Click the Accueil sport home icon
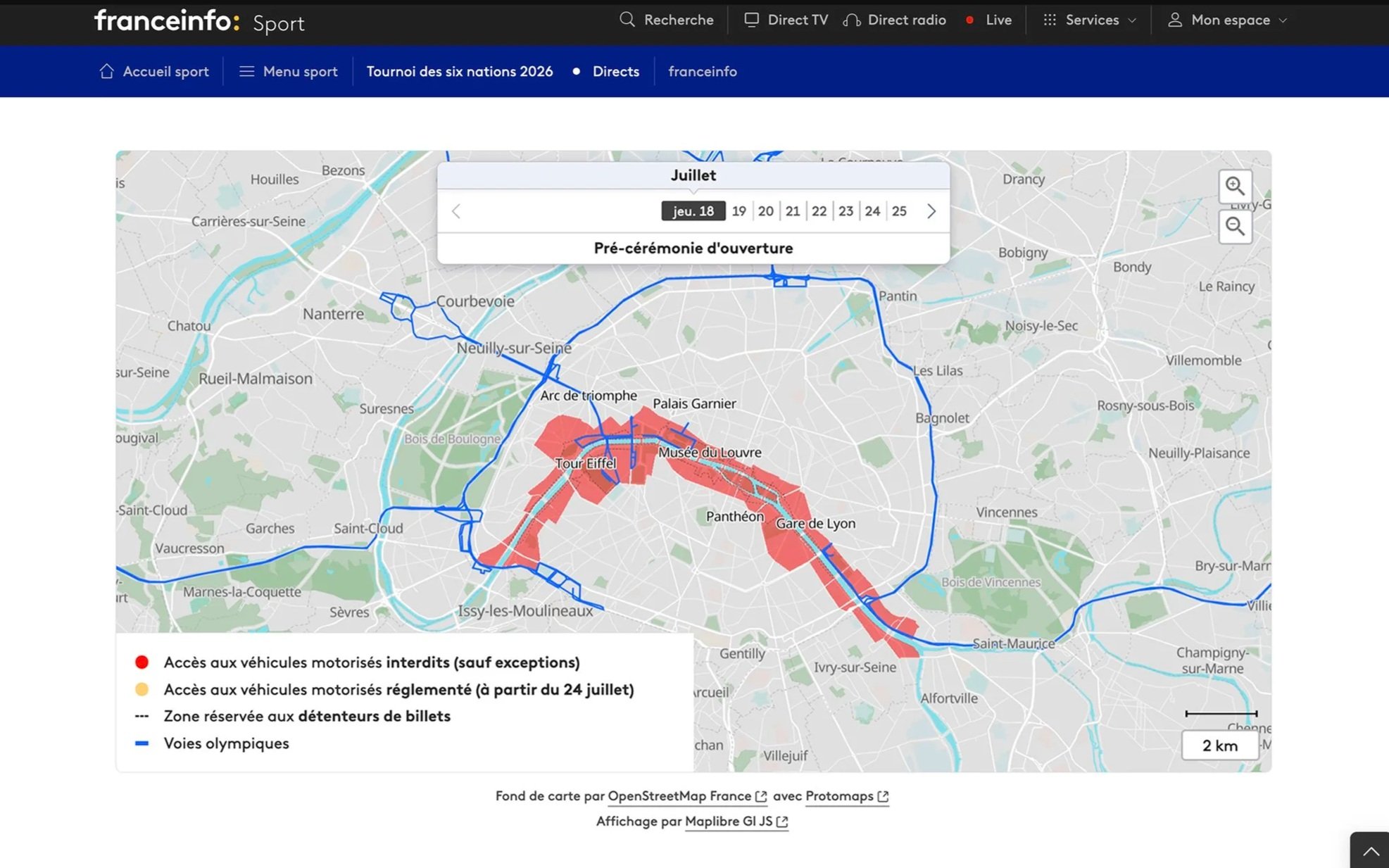The width and height of the screenshot is (1389, 868). [x=106, y=71]
